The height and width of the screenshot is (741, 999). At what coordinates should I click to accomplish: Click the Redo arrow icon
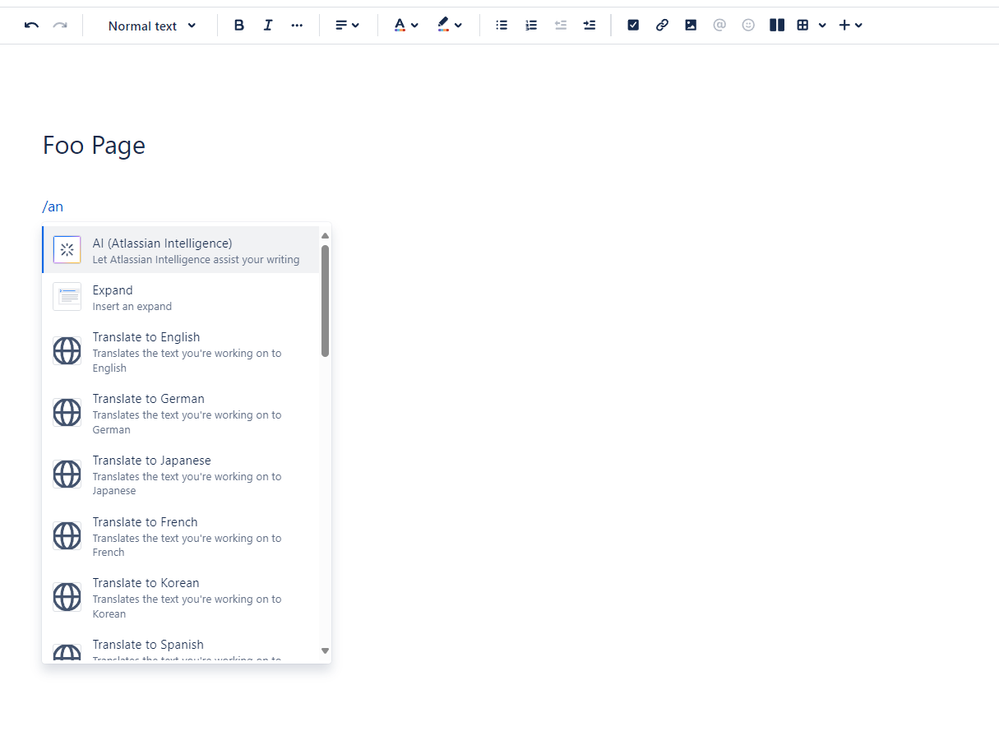tap(60, 25)
